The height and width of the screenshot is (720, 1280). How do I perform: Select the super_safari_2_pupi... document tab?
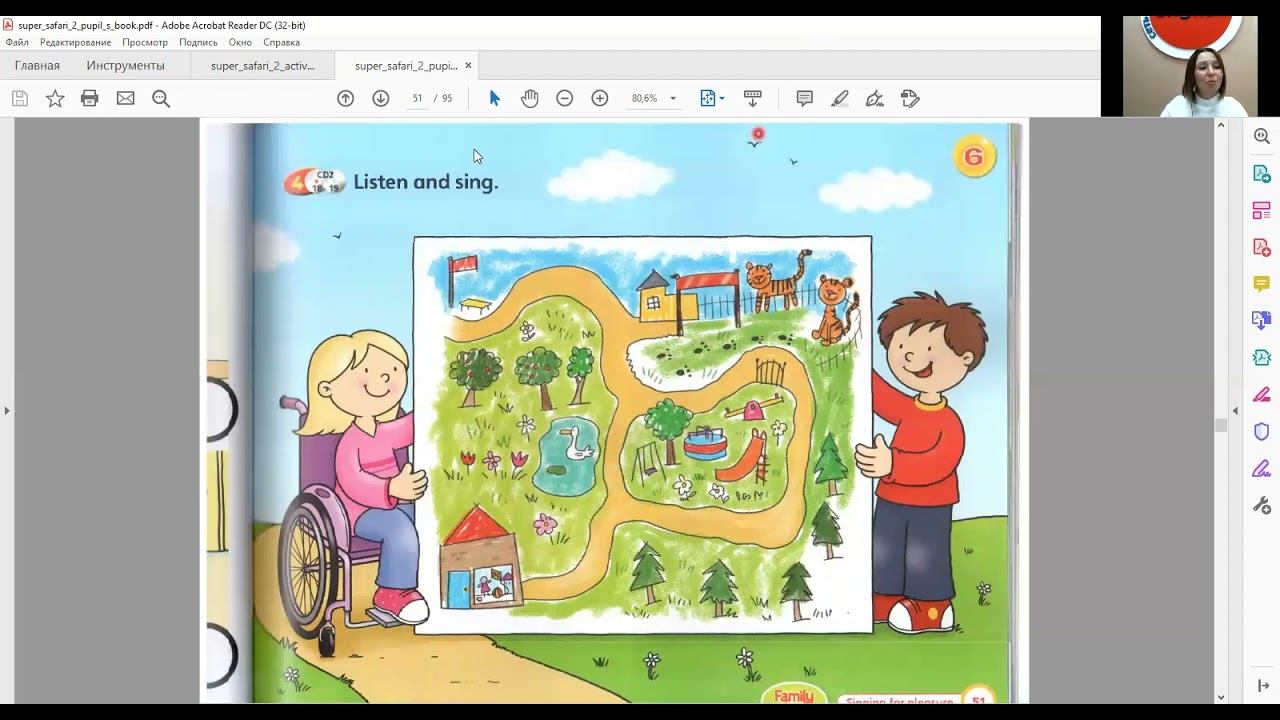(406, 65)
